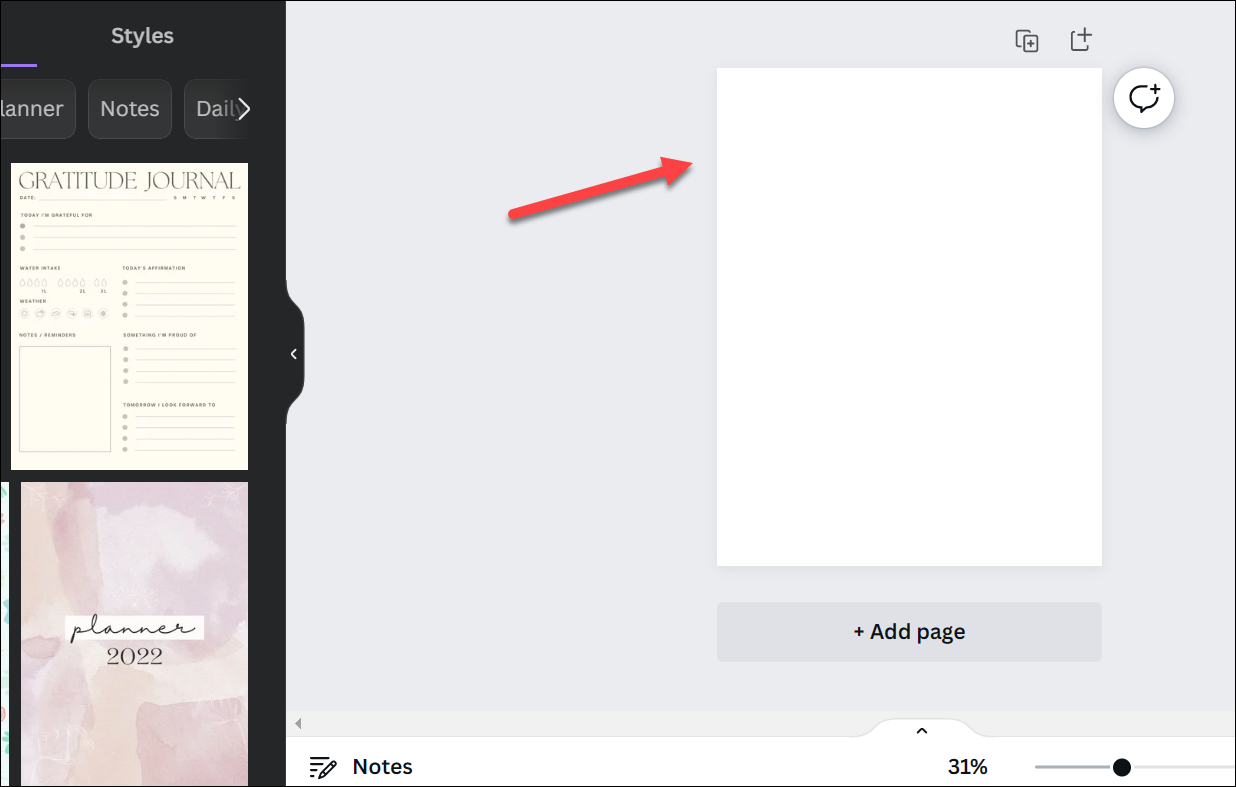Choose the planner 2022 template thumbnail
This screenshot has width=1236, height=787.
[135, 634]
